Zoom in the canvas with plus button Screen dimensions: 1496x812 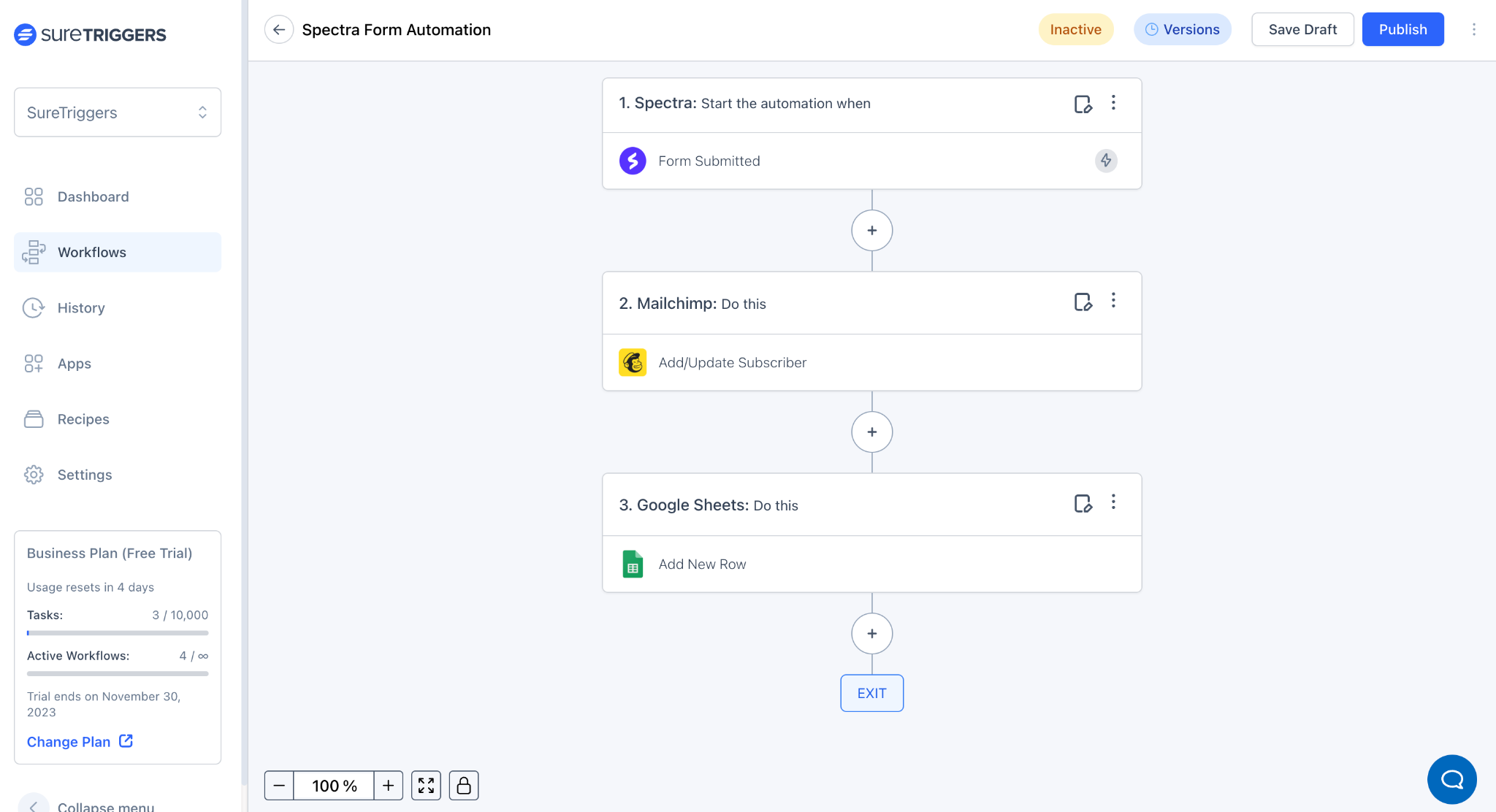click(389, 786)
